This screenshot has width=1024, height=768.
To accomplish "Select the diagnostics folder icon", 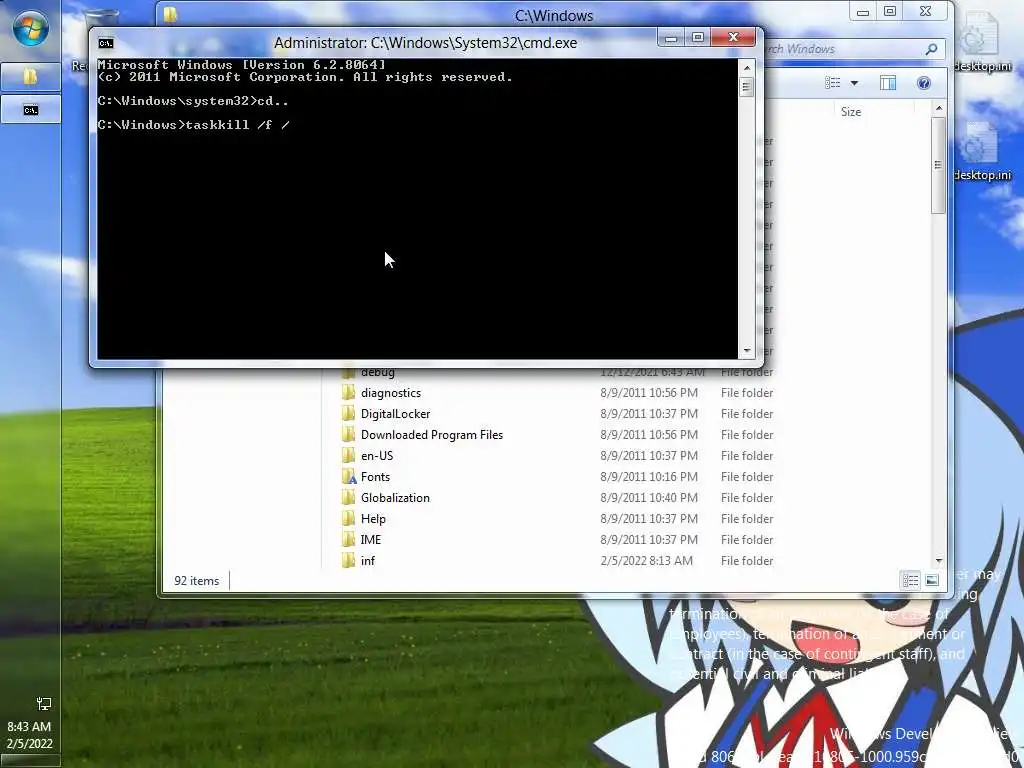I will 349,393.
